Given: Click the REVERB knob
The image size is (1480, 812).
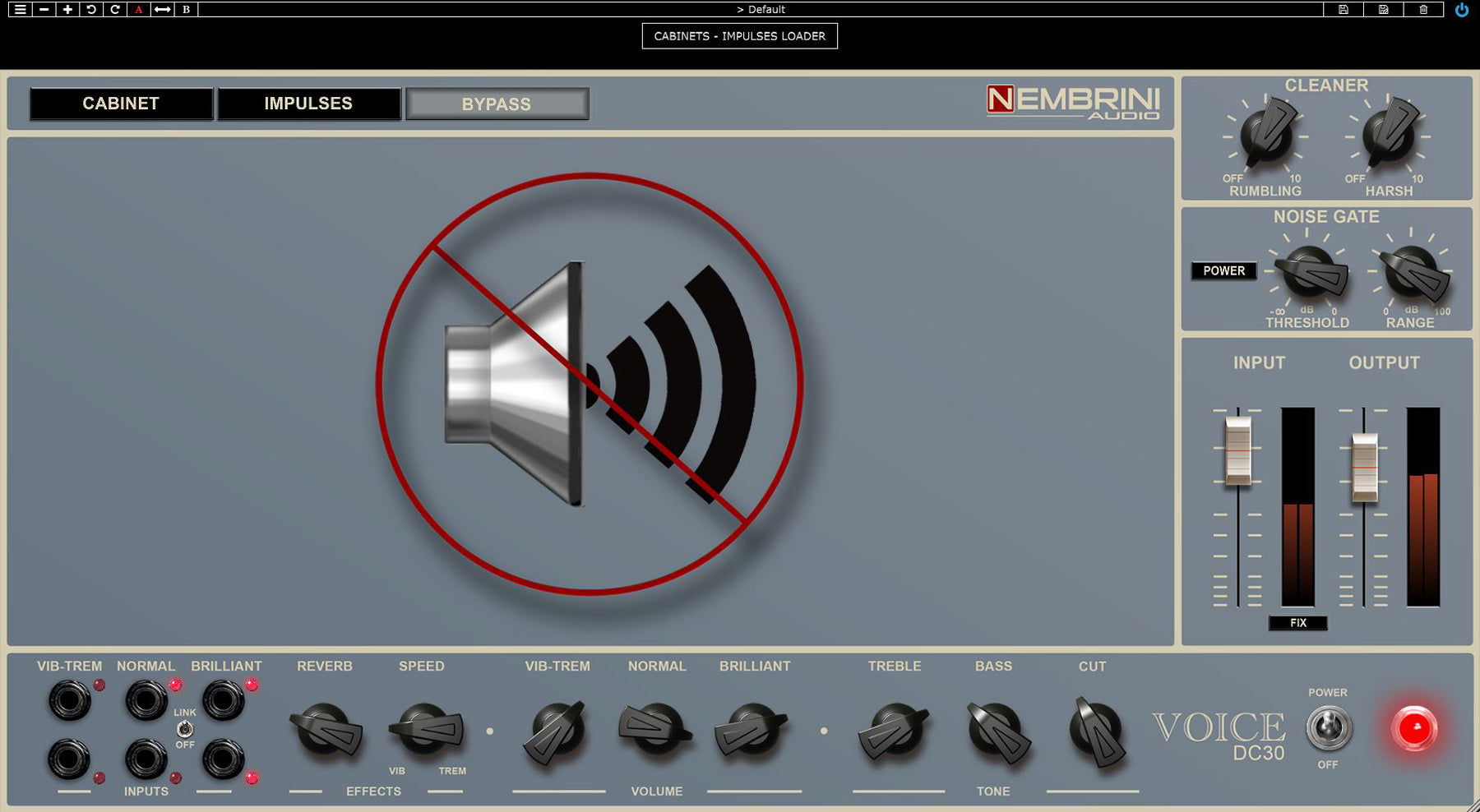Looking at the screenshot, I should [x=326, y=729].
